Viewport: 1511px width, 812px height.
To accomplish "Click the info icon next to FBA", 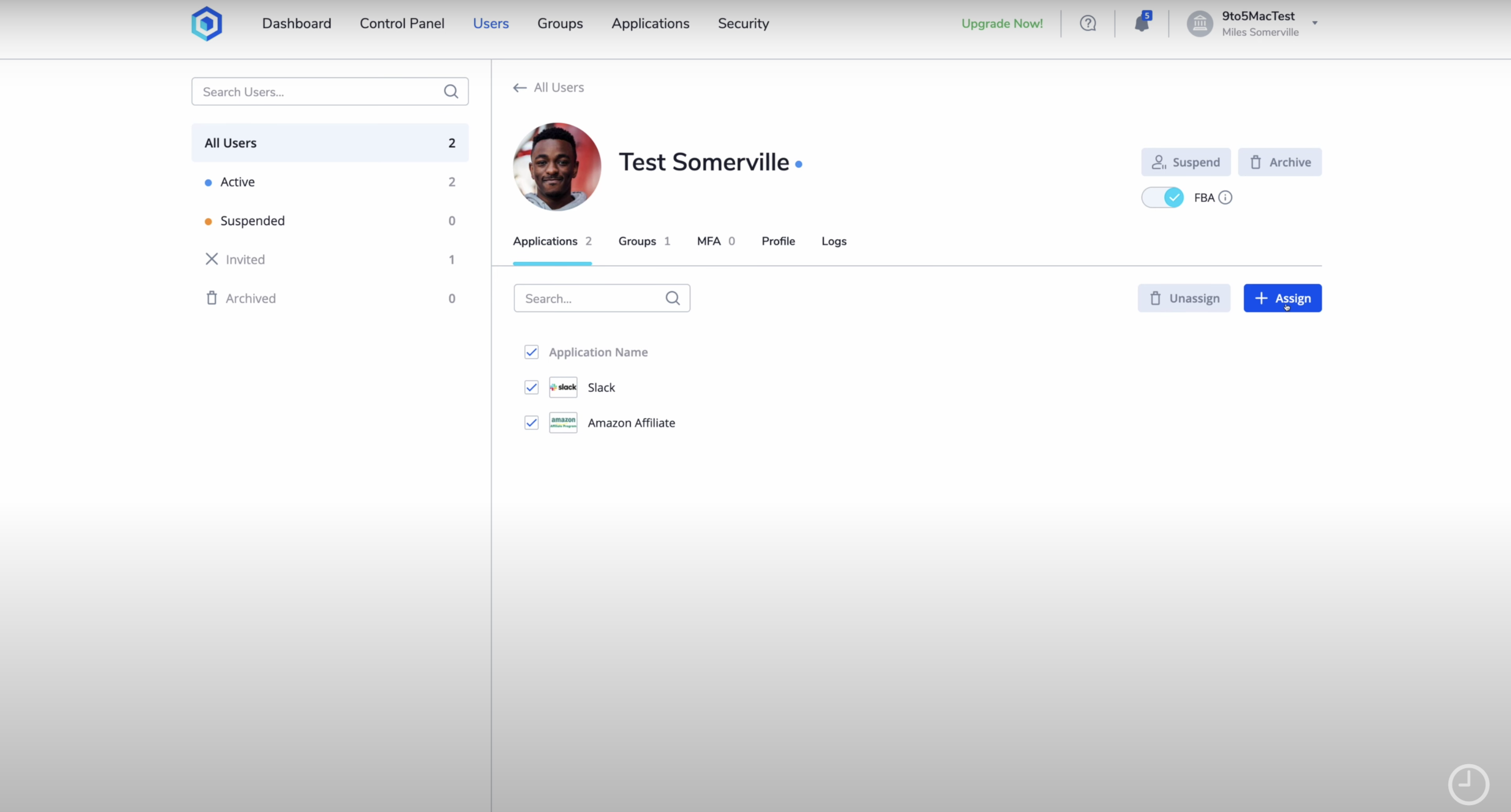I will coord(1226,198).
